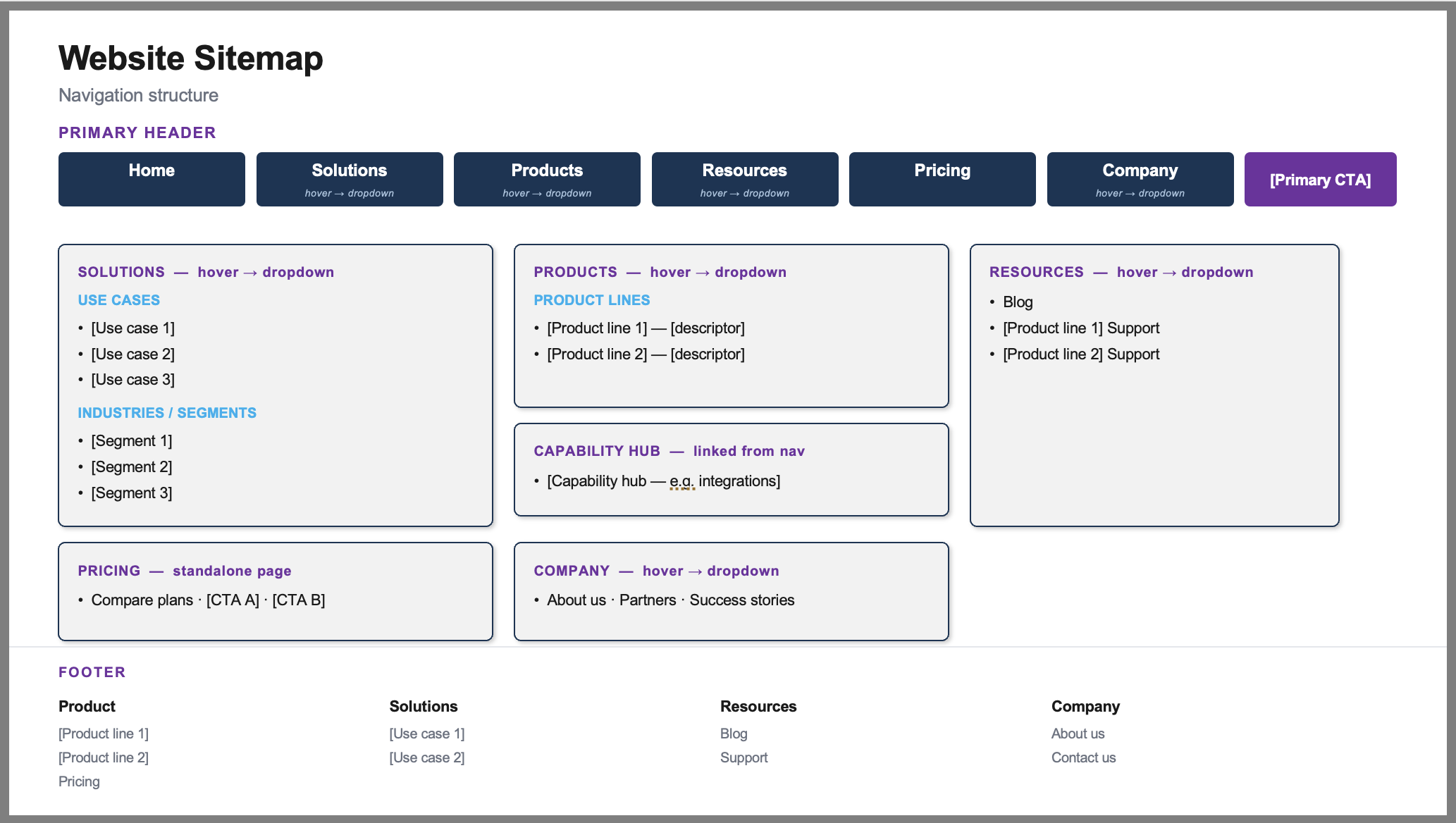The width and height of the screenshot is (1456, 823).
Task: Open the Home header box
Action: click(152, 179)
